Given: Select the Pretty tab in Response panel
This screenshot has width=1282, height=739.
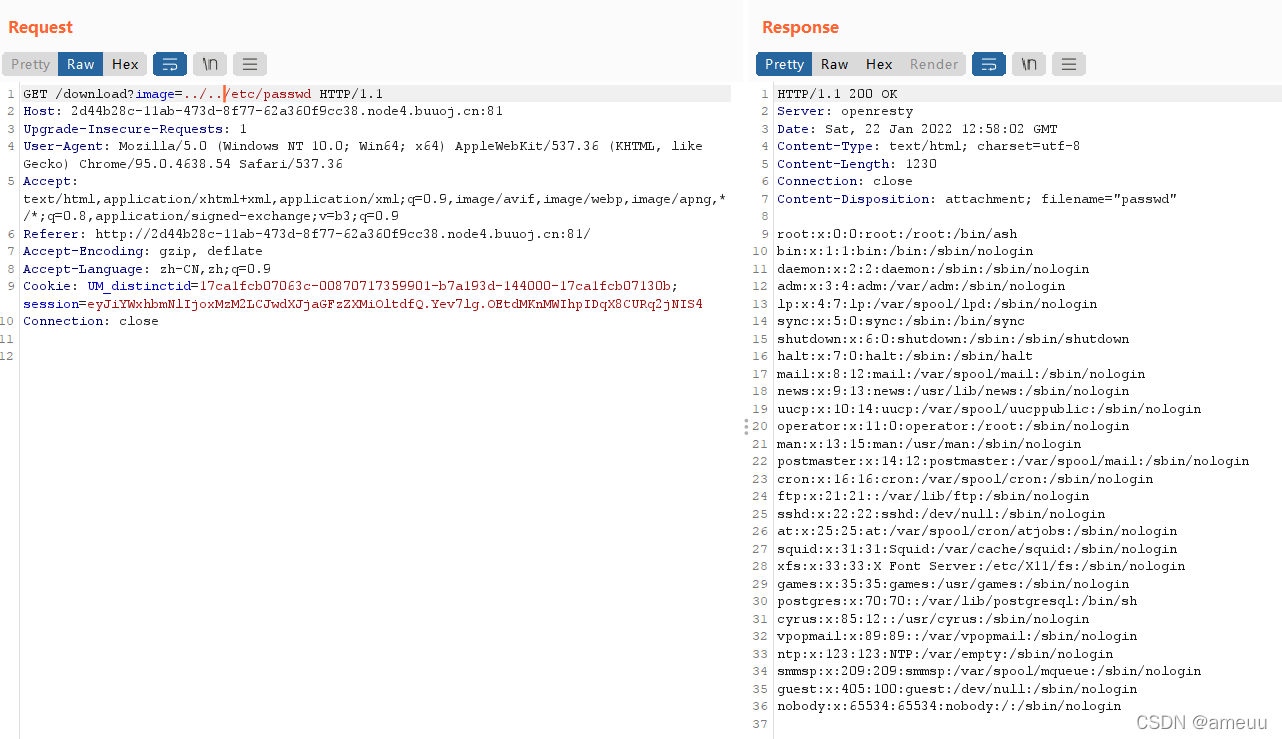Looking at the screenshot, I should click(784, 64).
